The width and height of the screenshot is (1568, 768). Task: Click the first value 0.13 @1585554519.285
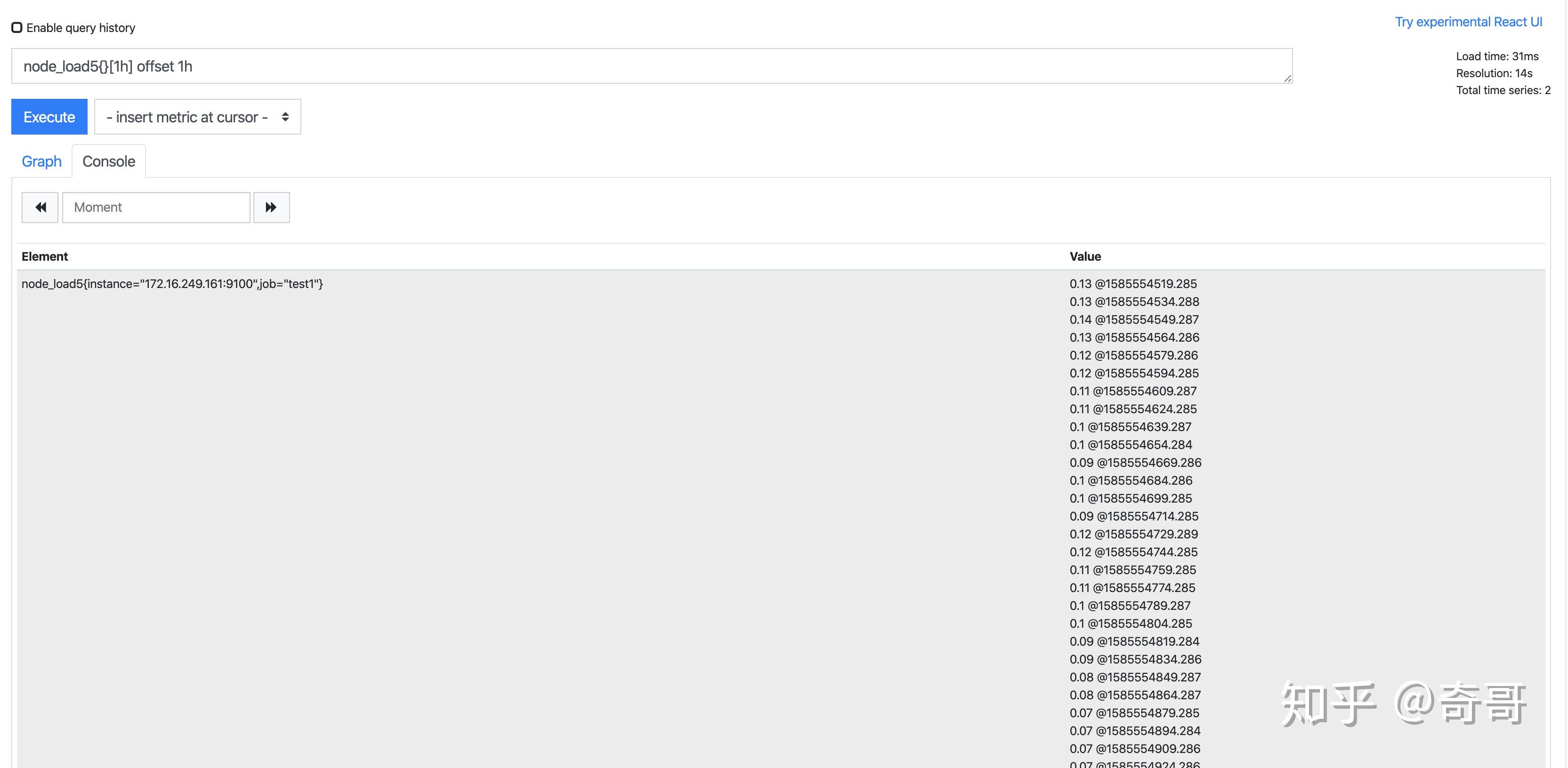pyautogui.click(x=1133, y=284)
